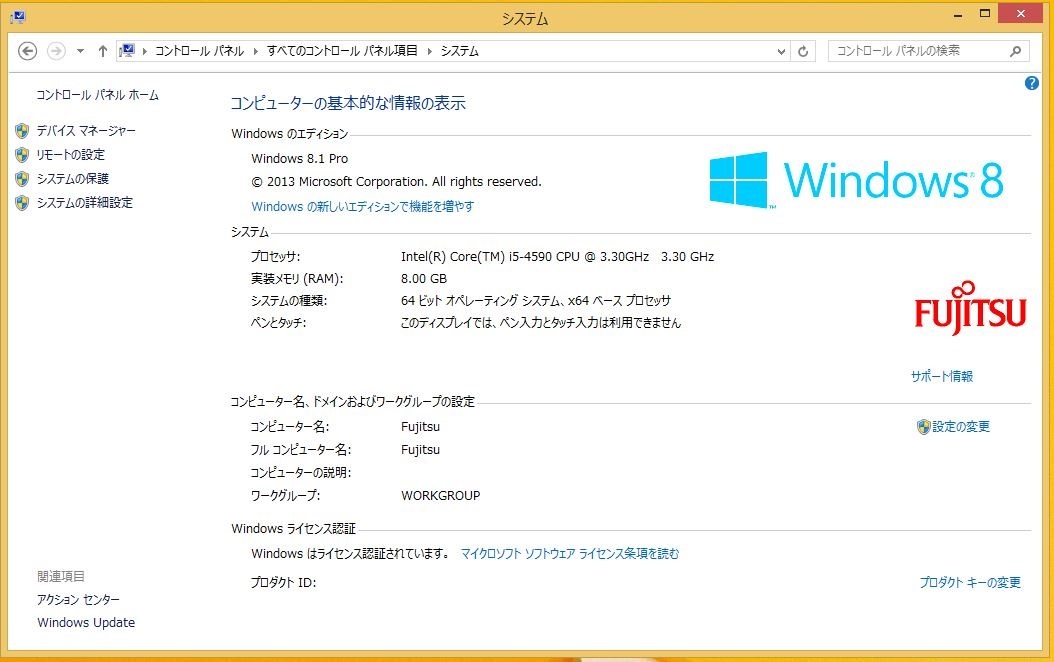Open デバイス マネージャー link
Screen dimensions: 1054x662
(86, 131)
